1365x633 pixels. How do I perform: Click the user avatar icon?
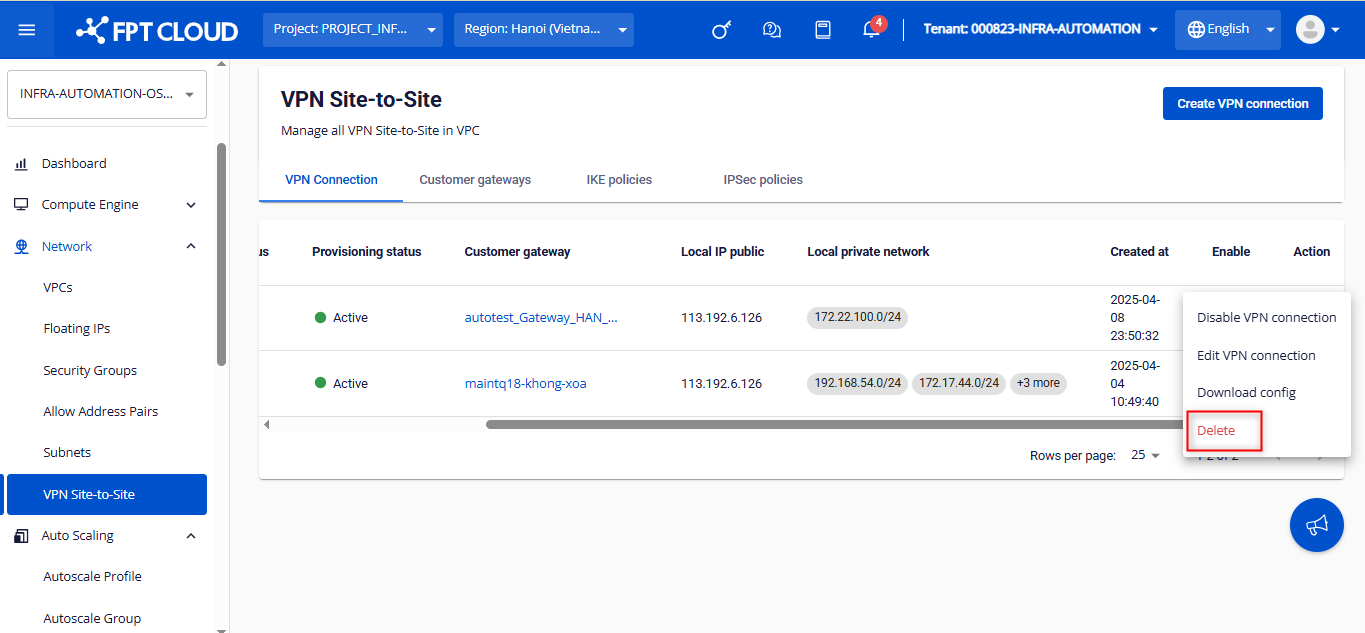tap(1310, 29)
